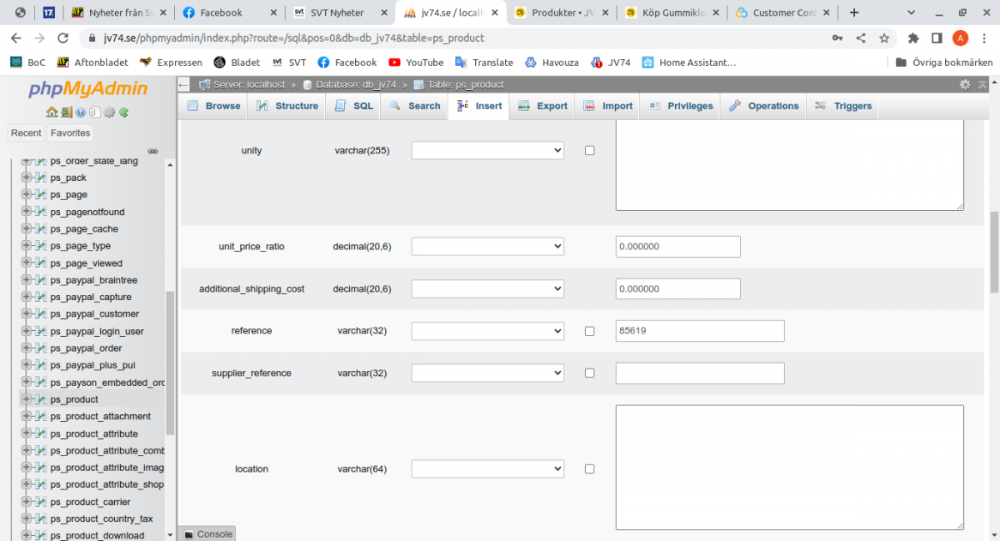
Task: Click the navigation tree link chain icon
Action: pyautogui.click(x=153, y=151)
